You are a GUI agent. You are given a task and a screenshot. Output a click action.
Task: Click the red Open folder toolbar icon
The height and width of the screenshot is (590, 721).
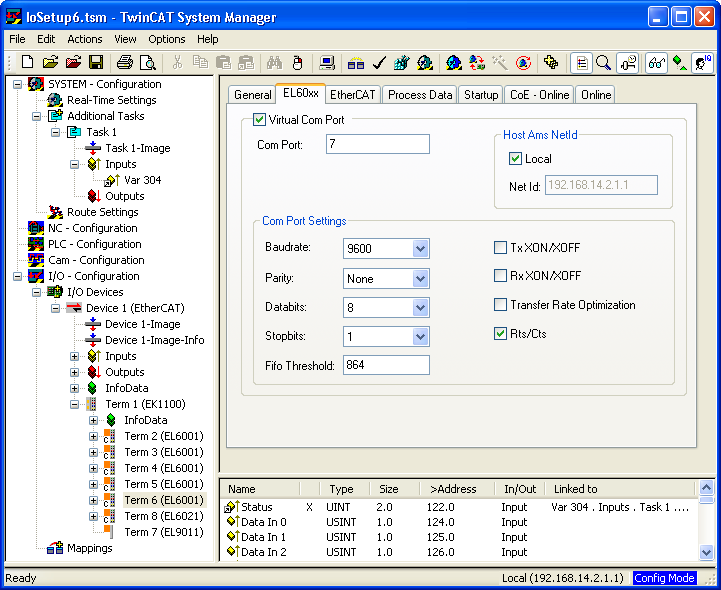click(73, 62)
